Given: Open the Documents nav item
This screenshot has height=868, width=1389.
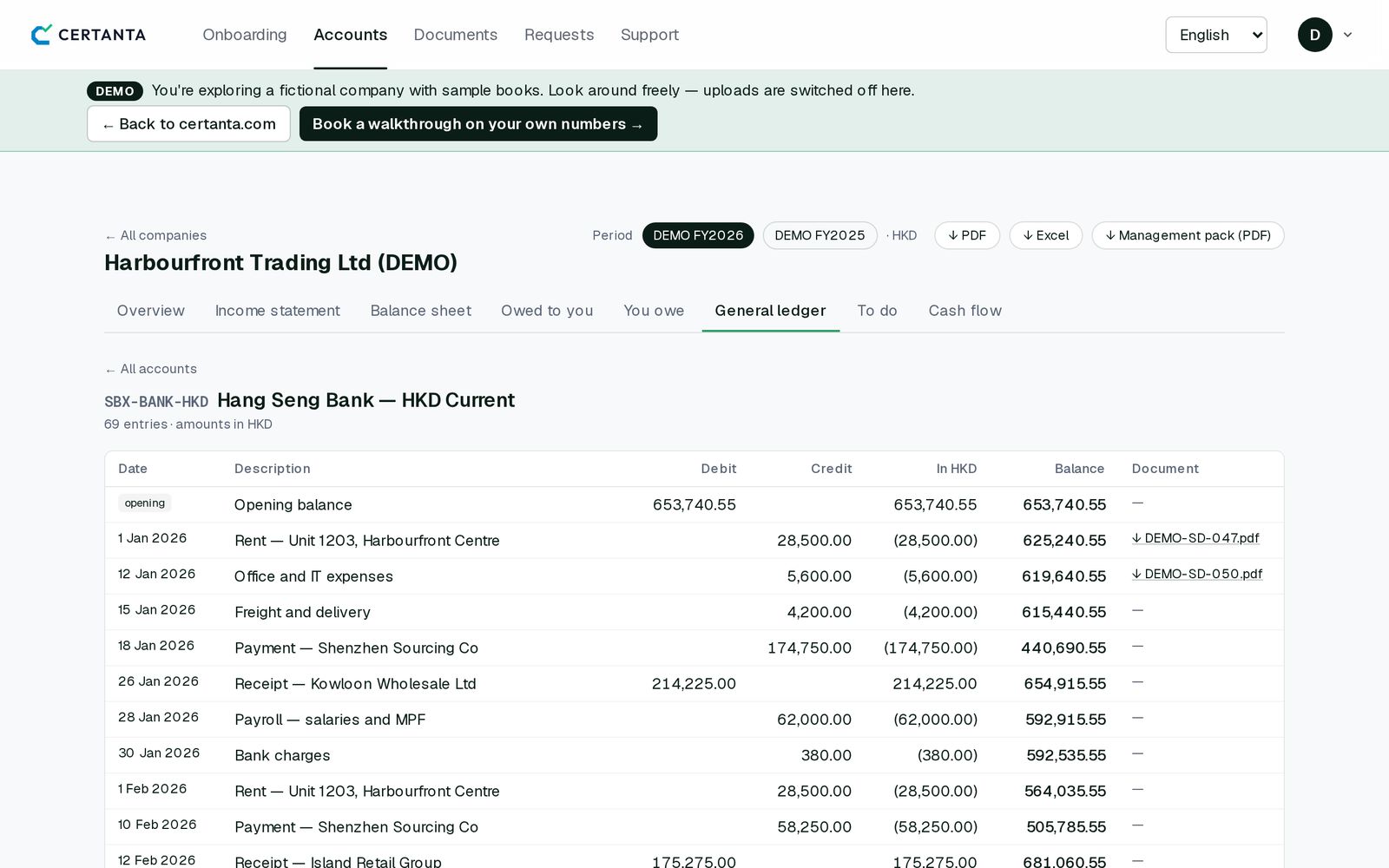Looking at the screenshot, I should pyautogui.click(x=456, y=35).
